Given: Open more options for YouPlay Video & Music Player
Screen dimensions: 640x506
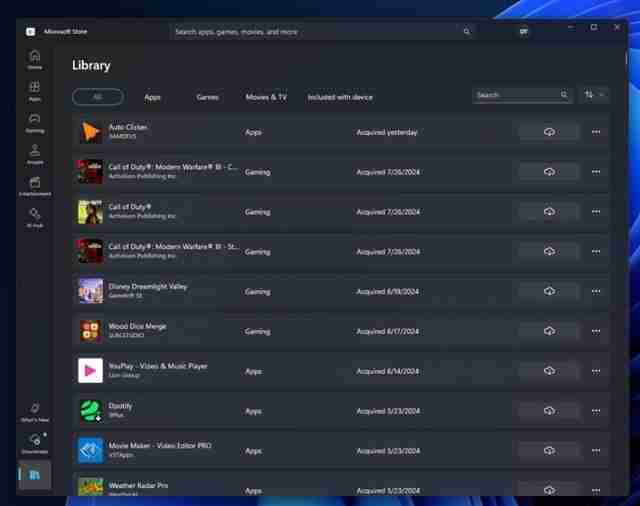Looking at the screenshot, I should [596, 371].
